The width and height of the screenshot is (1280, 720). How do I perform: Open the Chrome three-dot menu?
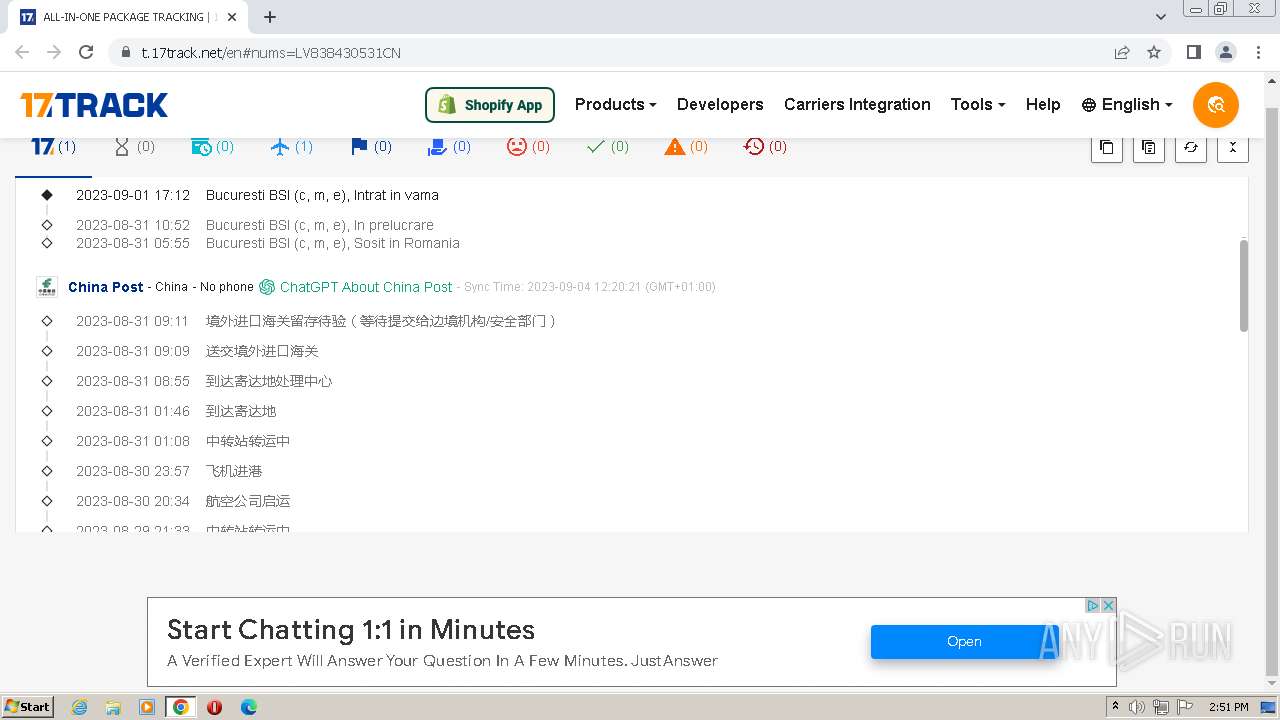(1258, 53)
